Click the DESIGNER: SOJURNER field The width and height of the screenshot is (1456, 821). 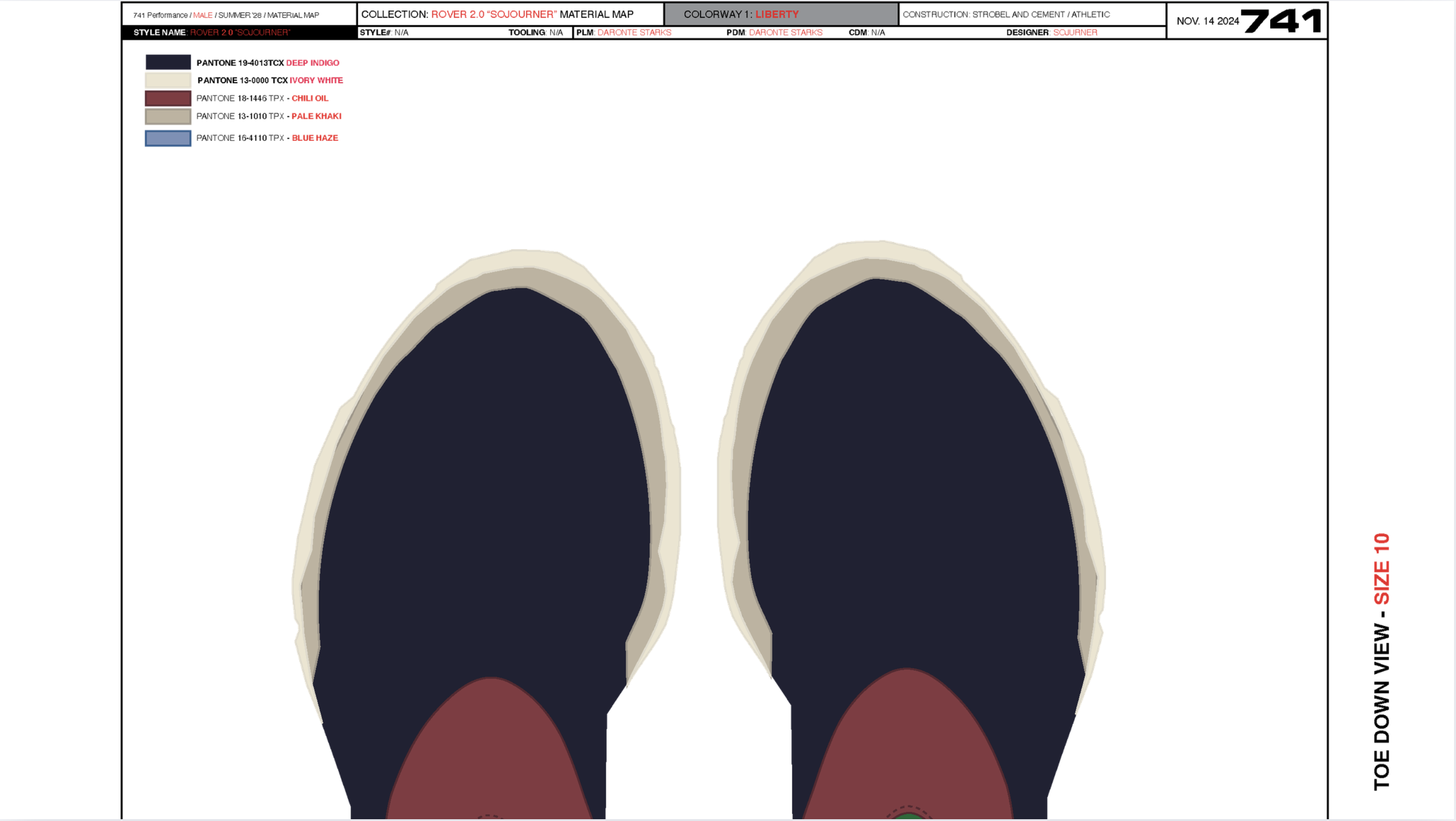tap(1051, 33)
